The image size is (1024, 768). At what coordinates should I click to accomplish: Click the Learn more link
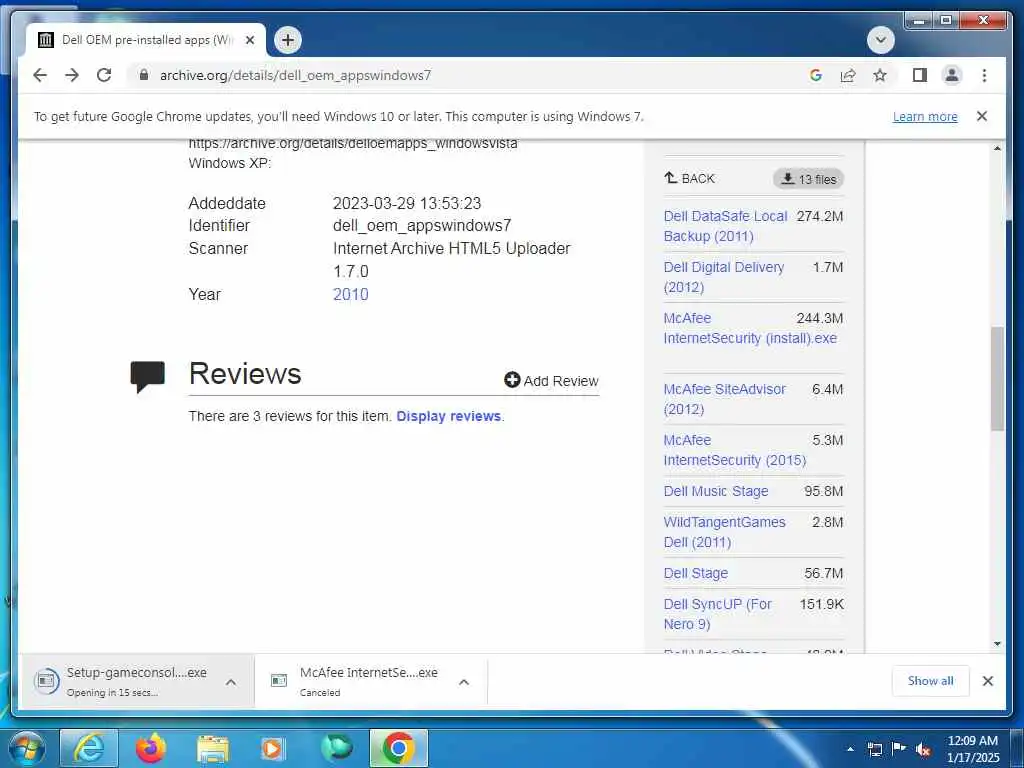tap(925, 116)
